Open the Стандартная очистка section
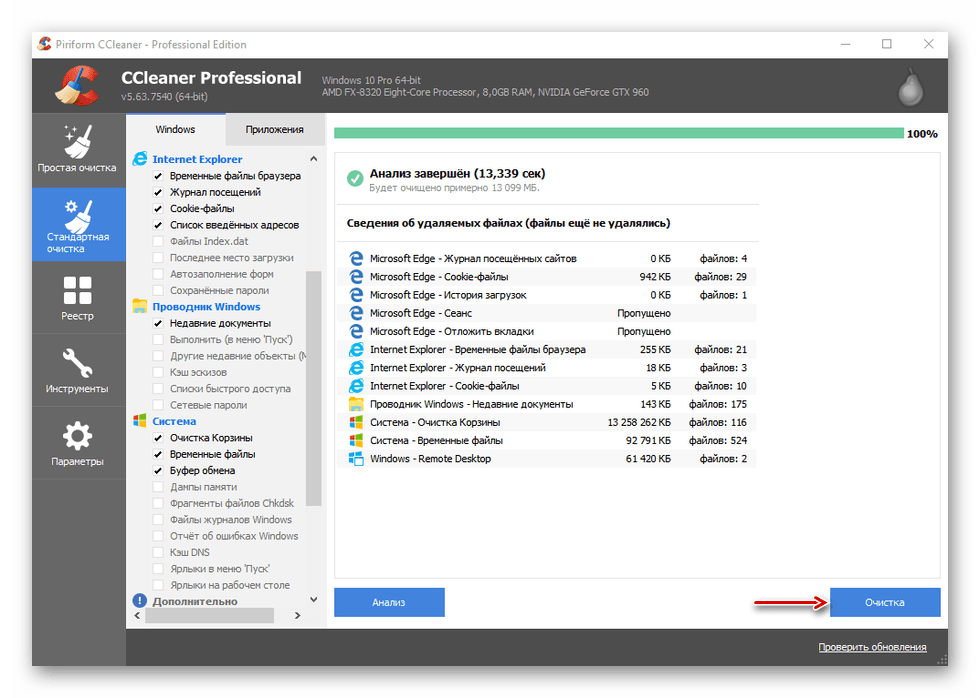Screen dimensions: 980x698 (x=78, y=224)
